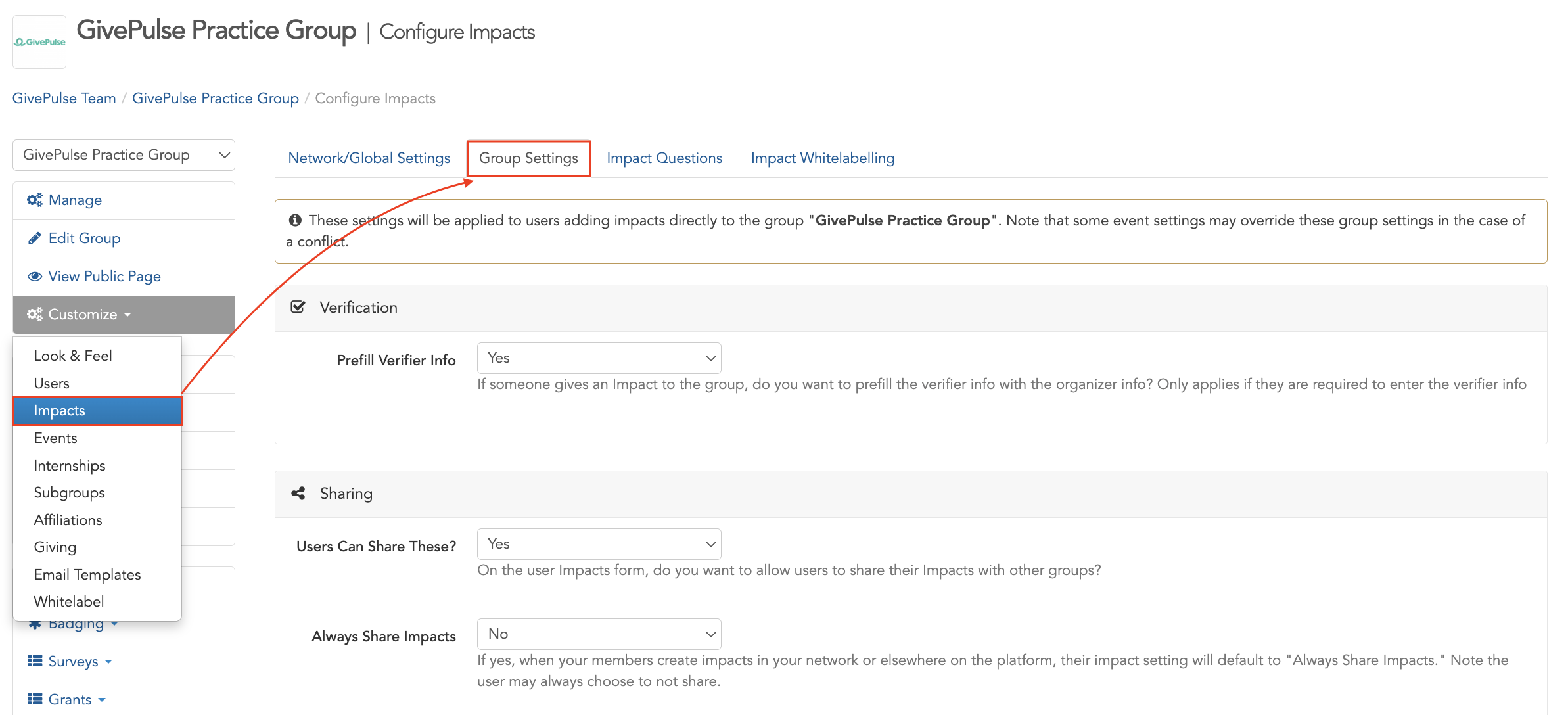Expand the Surveys sidebar dropdown caret
The image size is (1568, 715).
(x=108, y=662)
